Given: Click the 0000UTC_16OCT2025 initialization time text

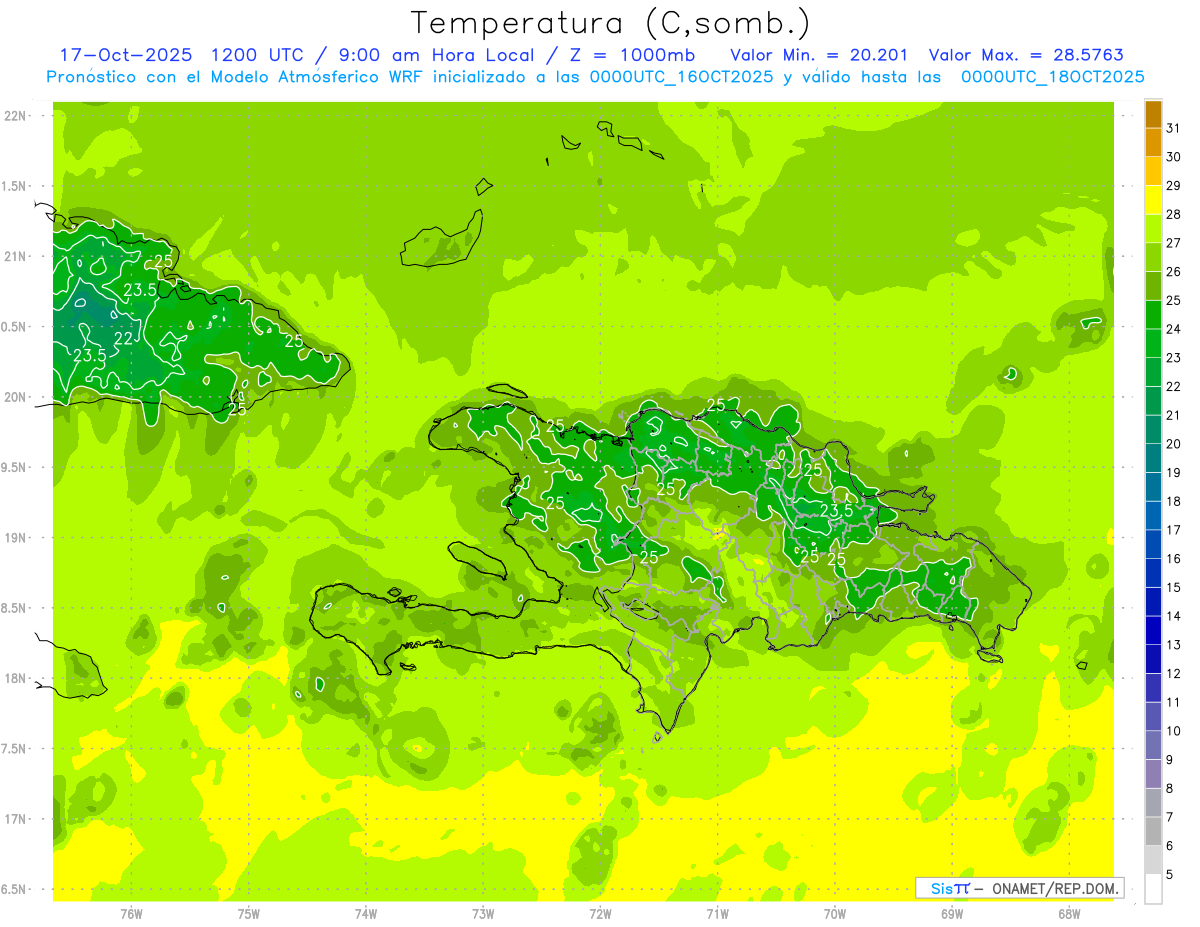Looking at the screenshot, I should pos(683,77).
